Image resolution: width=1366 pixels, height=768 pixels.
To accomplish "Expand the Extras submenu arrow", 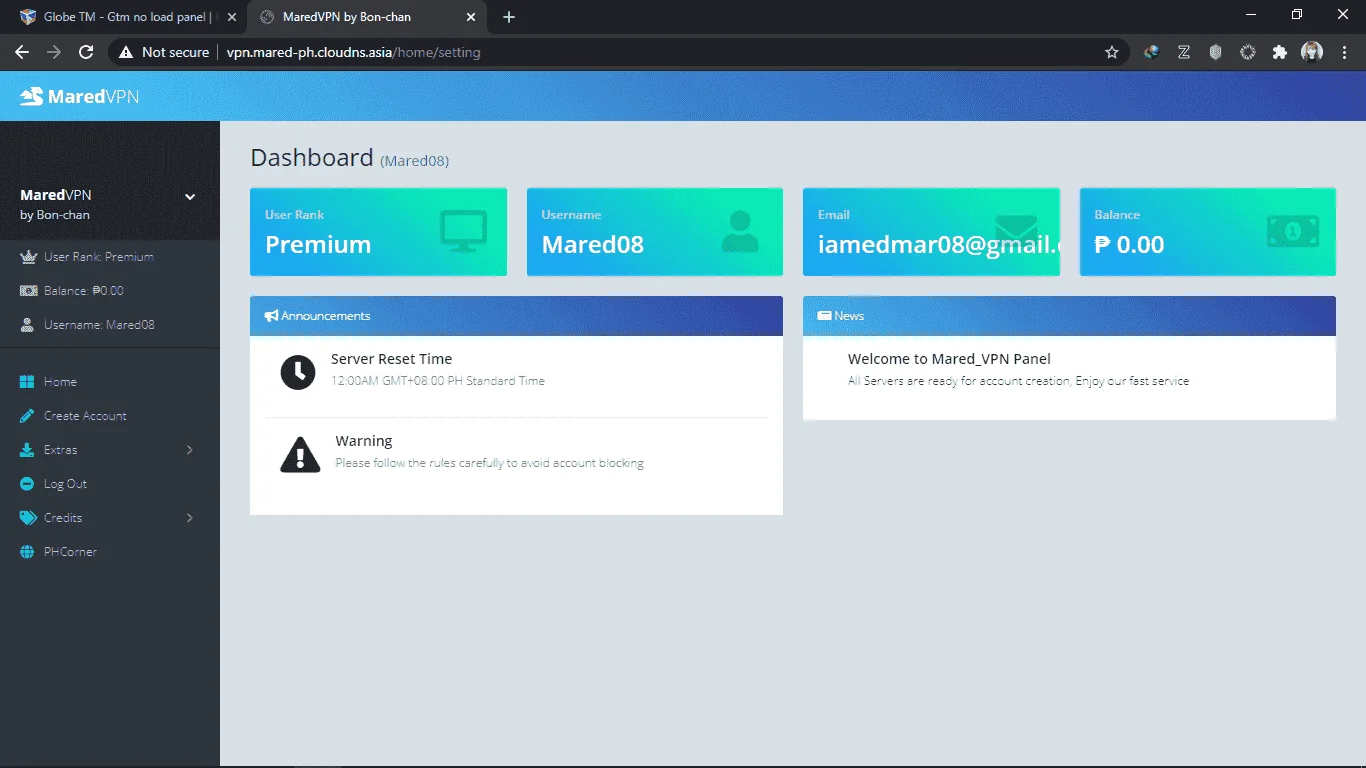I will click(190, 450).
